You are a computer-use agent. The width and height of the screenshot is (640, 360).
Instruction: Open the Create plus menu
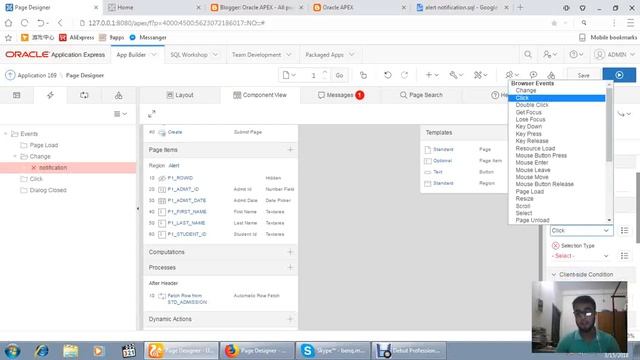(x=432, y=75)
